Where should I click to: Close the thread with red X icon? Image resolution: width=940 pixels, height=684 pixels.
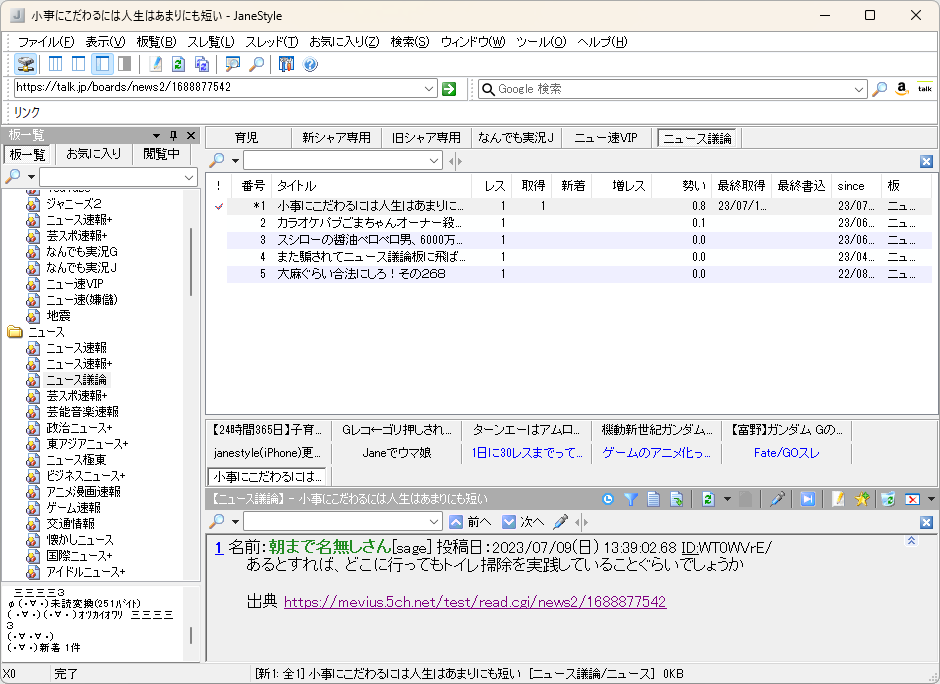click(x=912, y=499)
